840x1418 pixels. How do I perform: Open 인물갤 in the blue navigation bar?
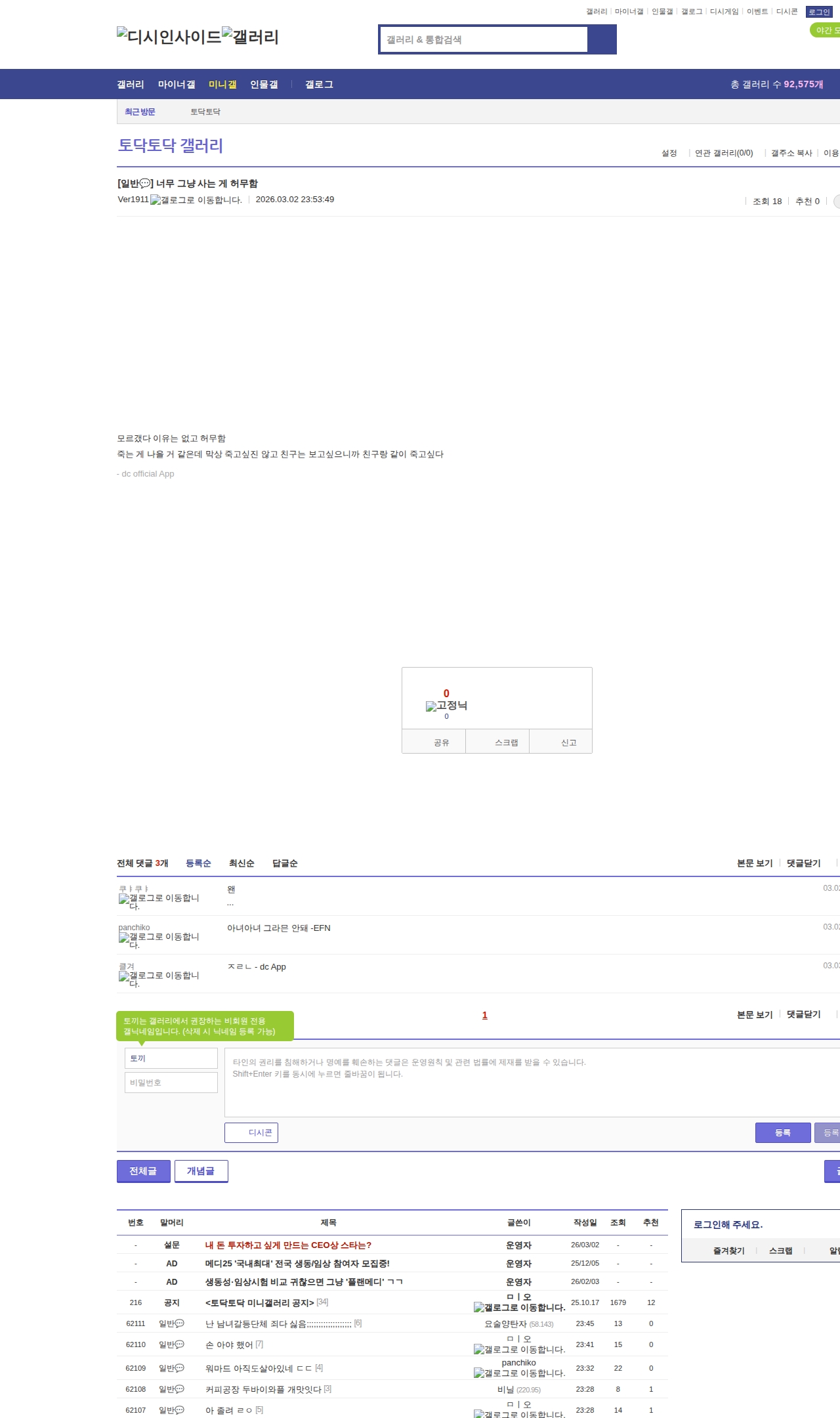click(264, 85)
